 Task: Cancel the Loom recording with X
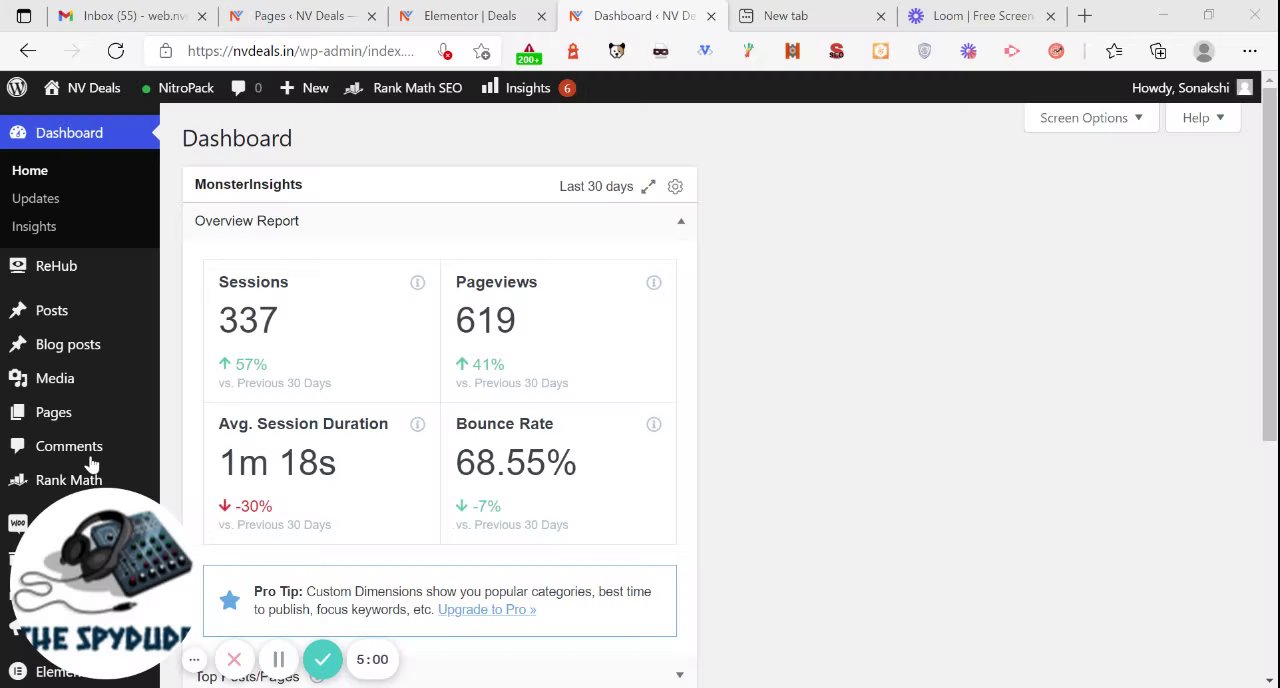[x=234, y=659]
